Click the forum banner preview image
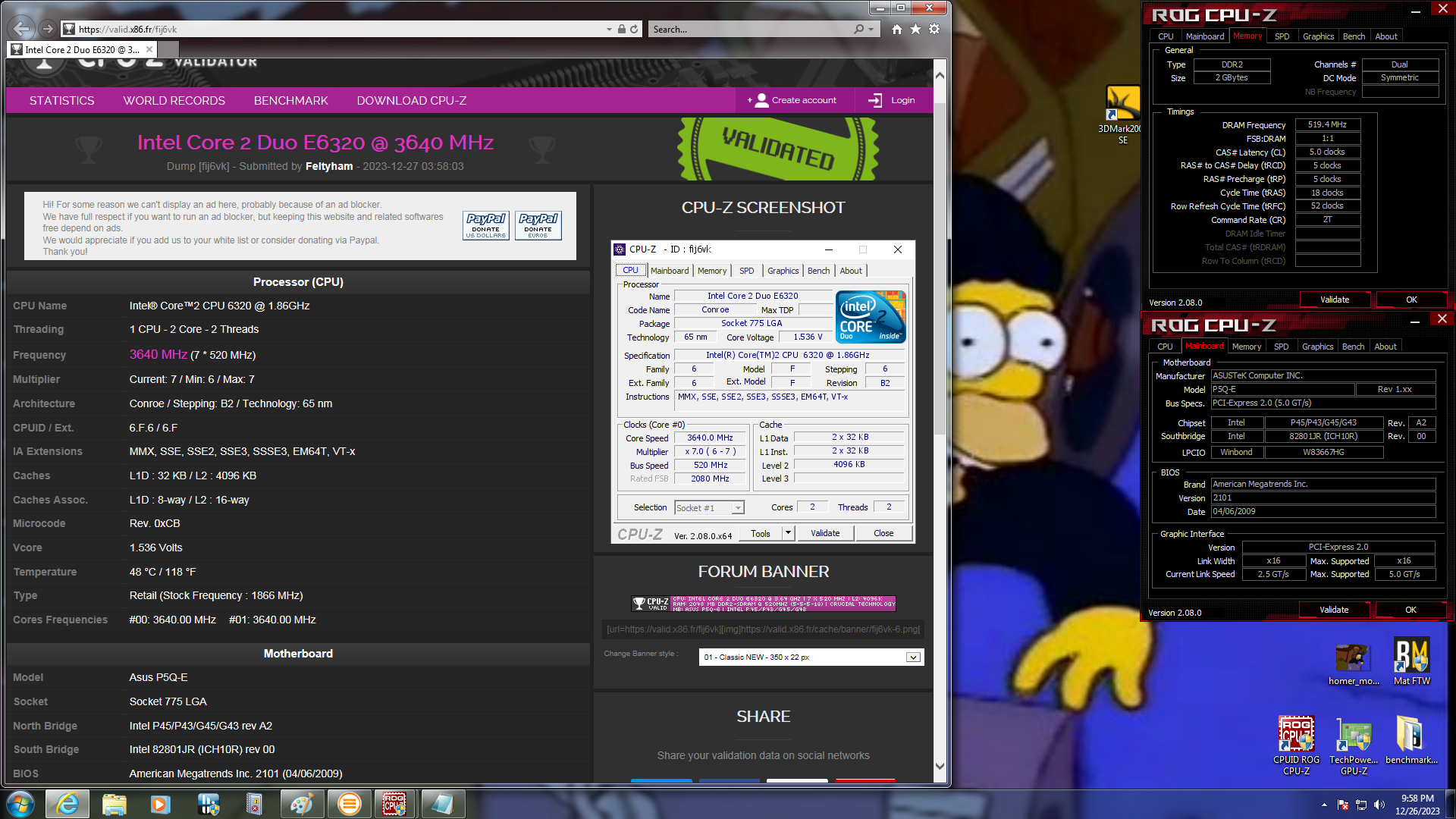 tap(764, 604)
